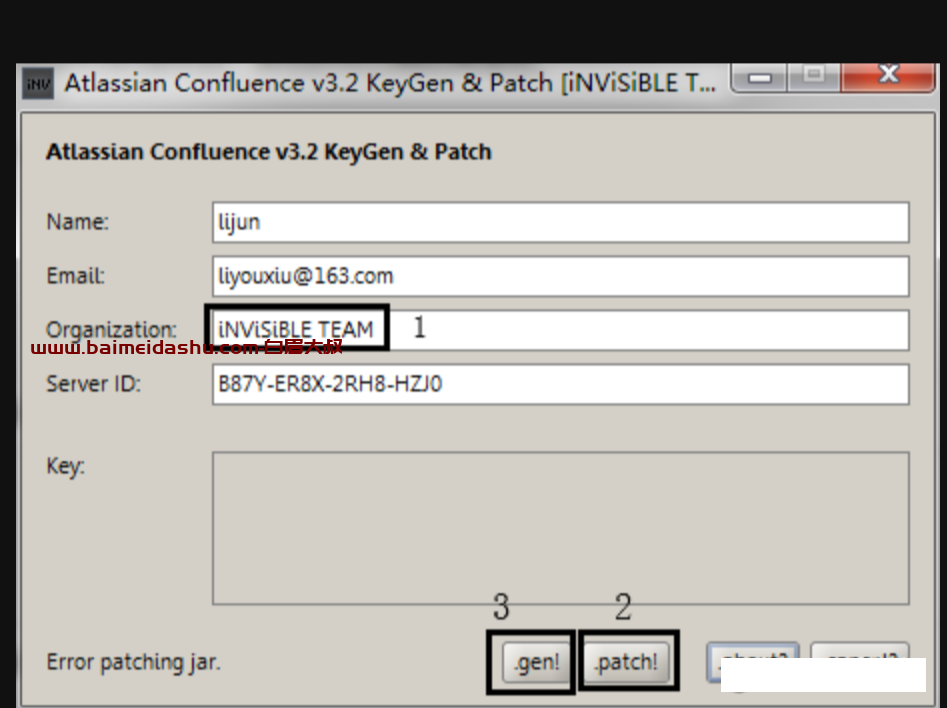947x708 pixels.
Task: Click the "Email:" label
Action: [x=75, y=276]
